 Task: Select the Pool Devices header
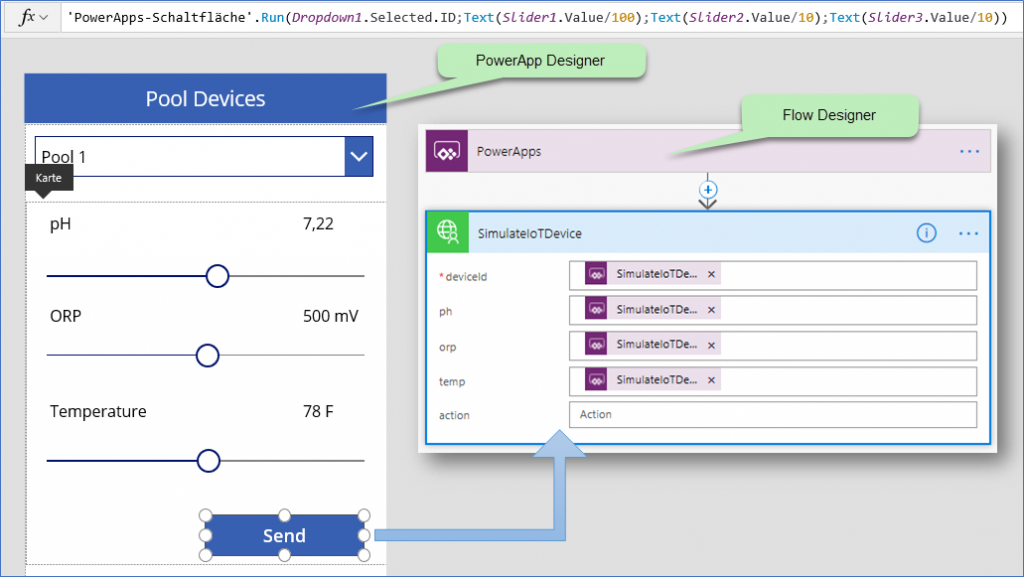(206, 99)
